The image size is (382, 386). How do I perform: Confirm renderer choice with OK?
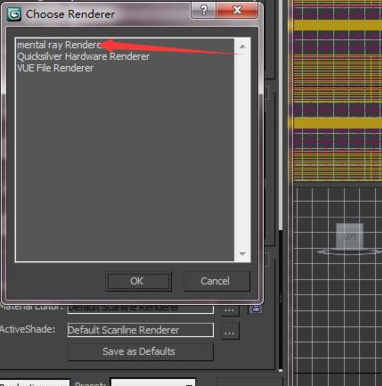[138, 281]
